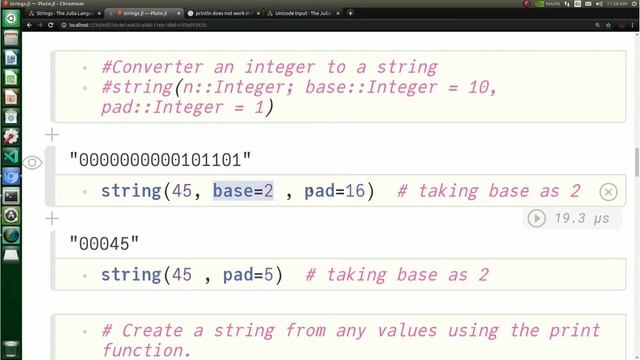The image size is (640, 360).
Task: Click the clock in the top panel
Action: (x=617, y=4)
